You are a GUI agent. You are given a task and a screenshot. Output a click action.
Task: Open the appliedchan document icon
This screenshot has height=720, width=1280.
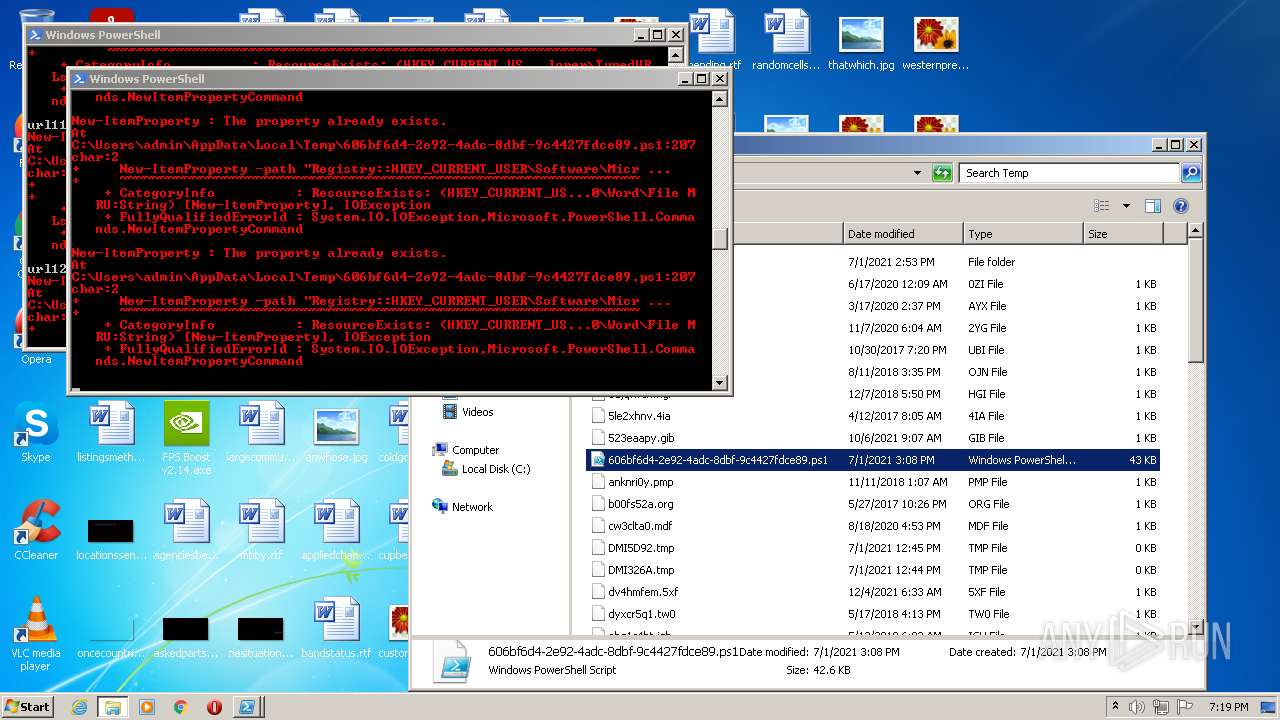pyautogui.click(x=336, y=531)
